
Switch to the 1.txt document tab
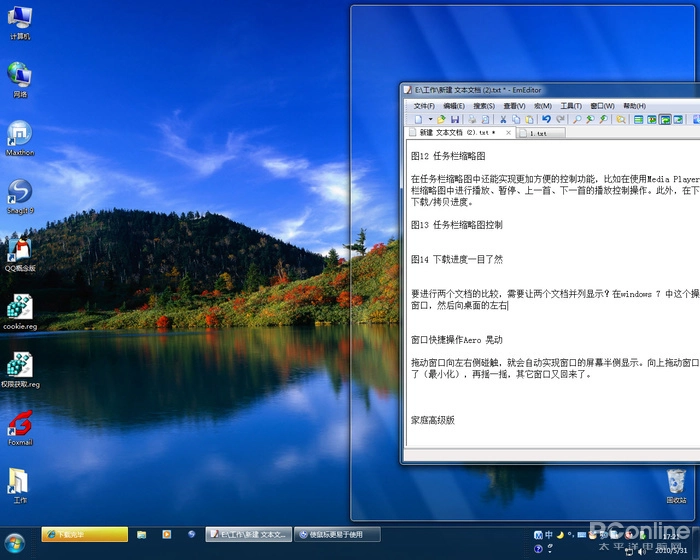538,133
